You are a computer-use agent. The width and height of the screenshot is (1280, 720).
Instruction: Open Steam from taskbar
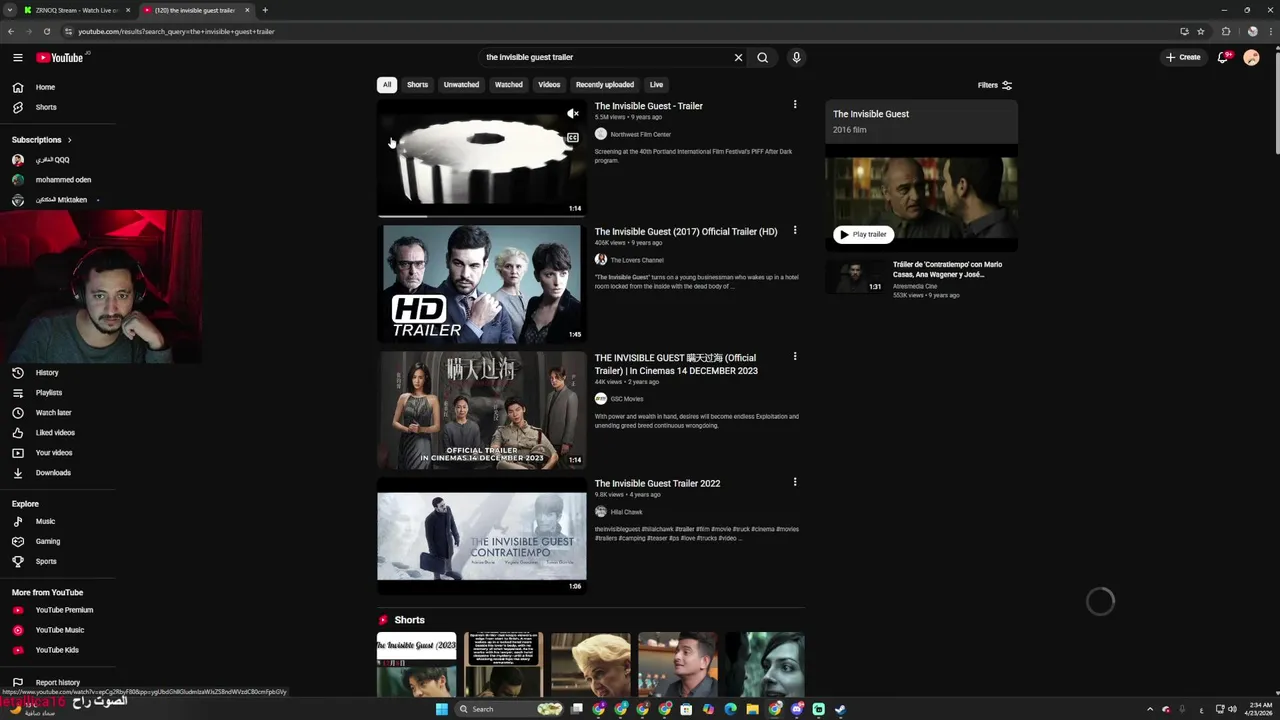[840, 709]
